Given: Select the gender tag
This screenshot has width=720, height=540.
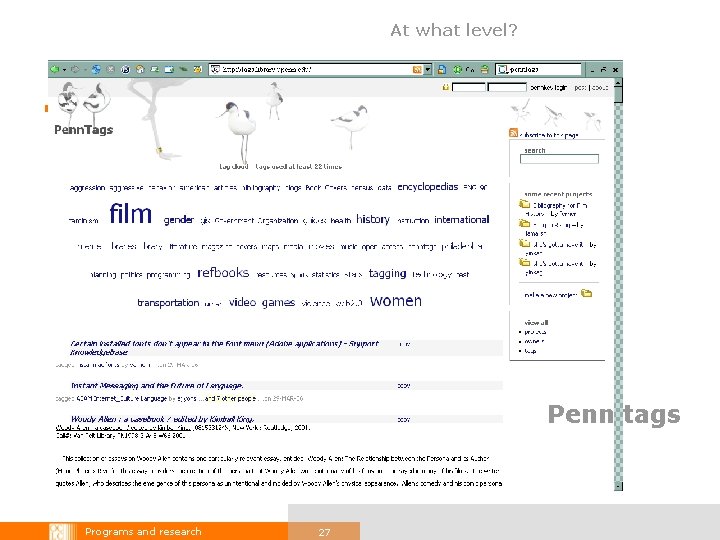Looking at the screenshot, I should tap(179, 220).
